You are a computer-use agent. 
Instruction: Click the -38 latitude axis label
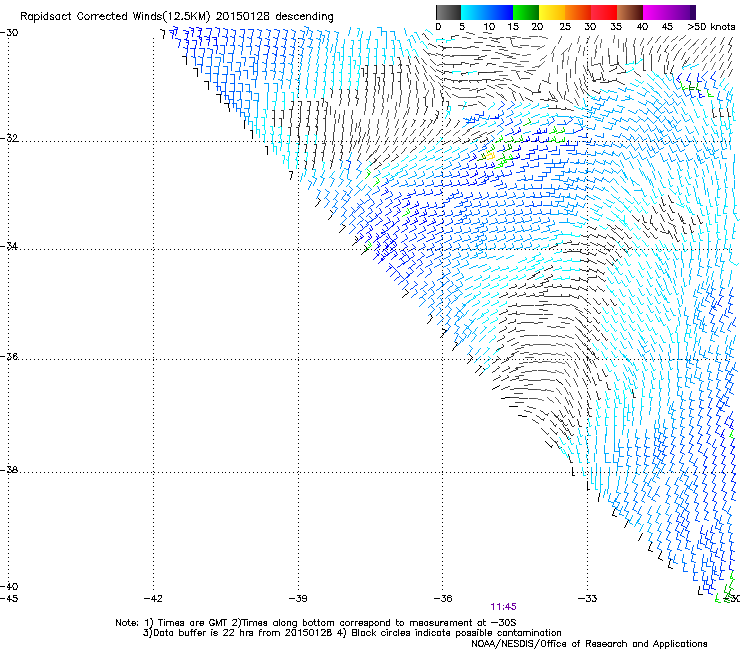tap(9, 470)
